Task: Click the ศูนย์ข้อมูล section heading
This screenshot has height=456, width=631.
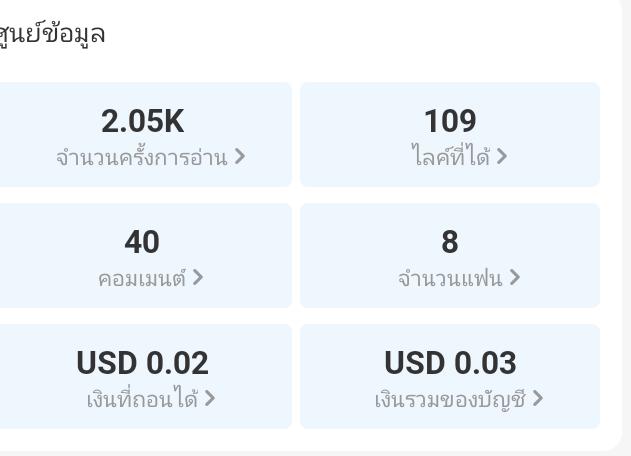Action: click(x=52, y=34)
